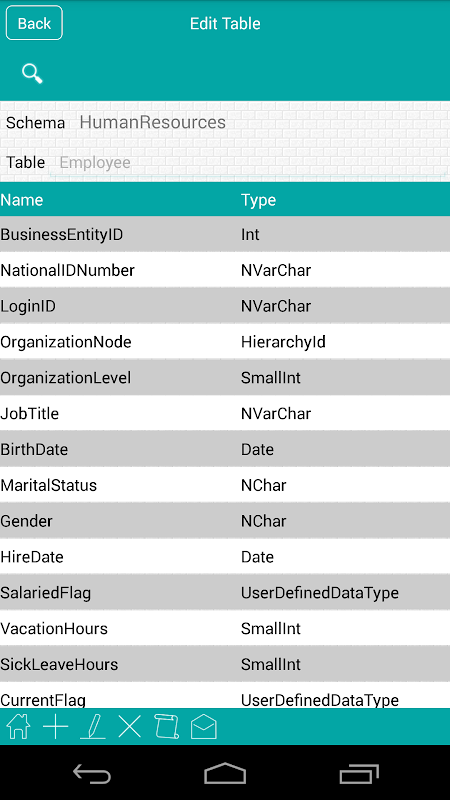Select the BusinessEntityID column row
Screen dimensions: 450x800
click(x=225, y=234)
